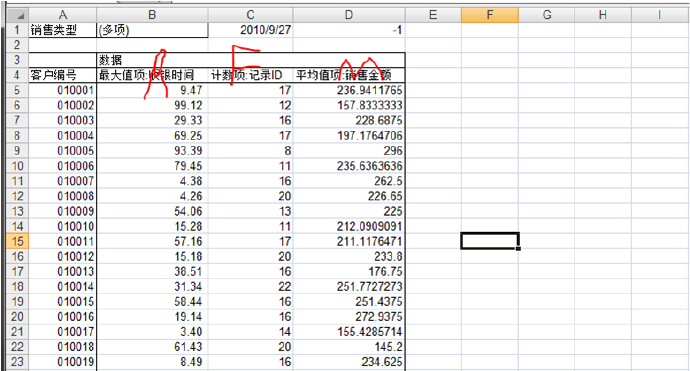This screenshot has width=690, height=371.
Task: Click cell D1 showing -1
Action: point(349,30)
